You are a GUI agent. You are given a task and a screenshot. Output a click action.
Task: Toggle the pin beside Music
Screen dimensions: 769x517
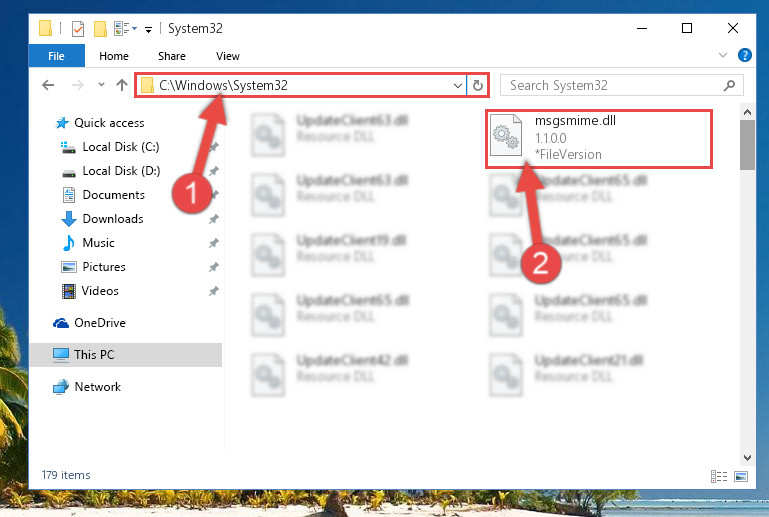coord(213,243)
